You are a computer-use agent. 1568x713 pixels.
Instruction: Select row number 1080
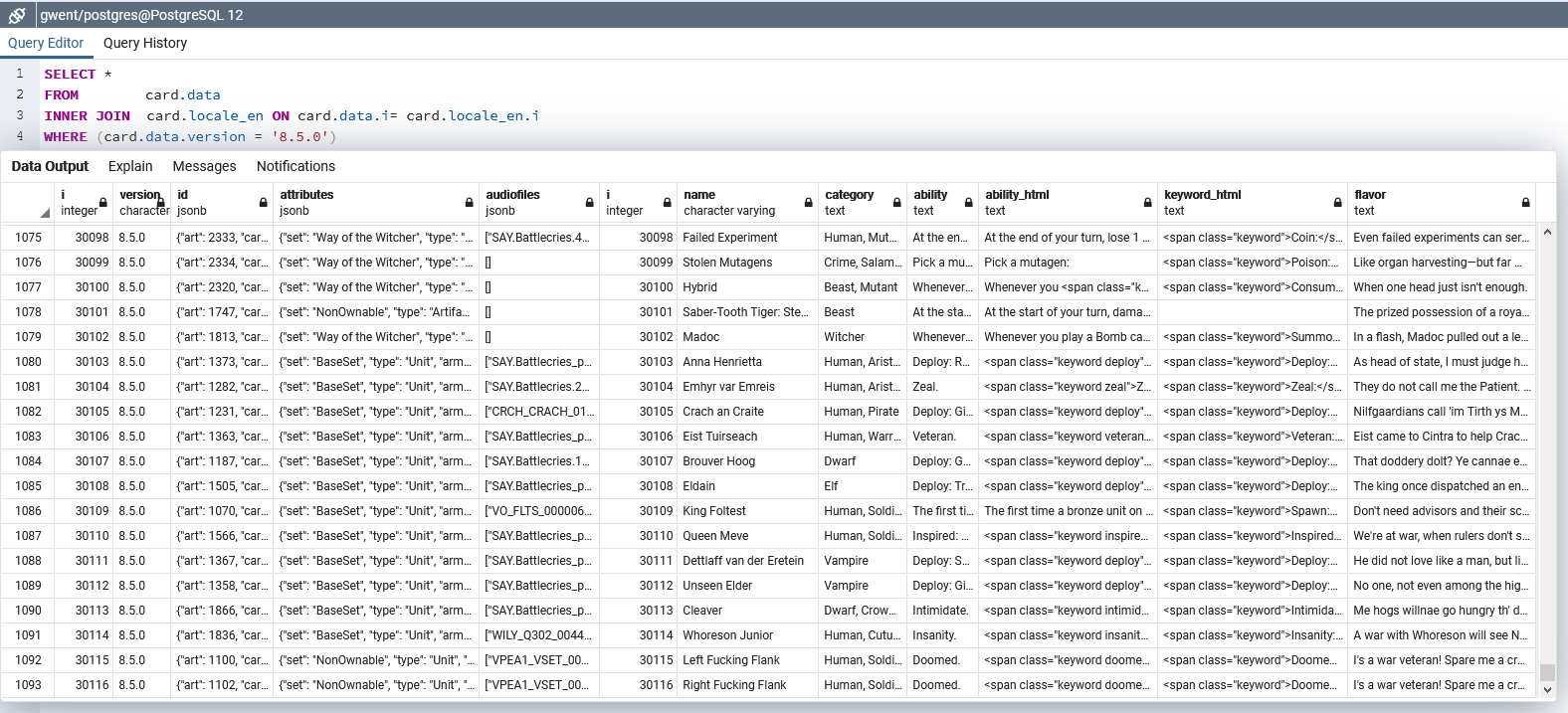(28, 362)
